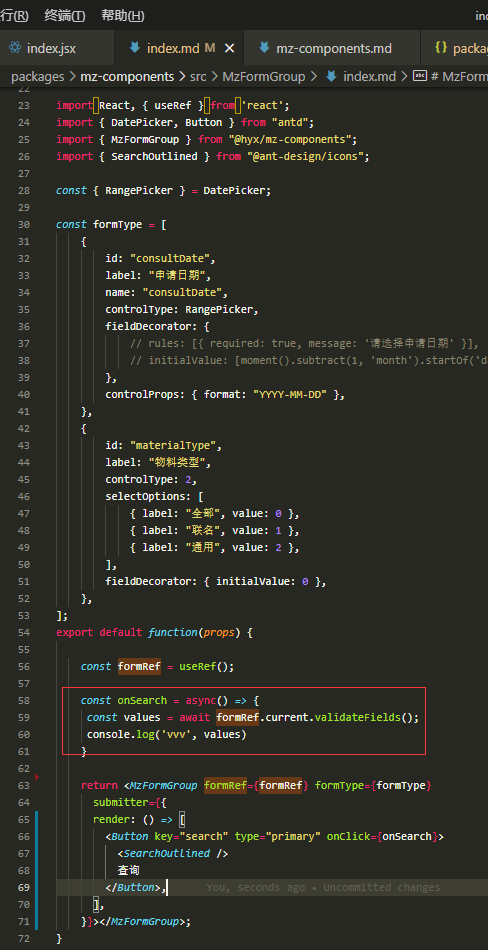Click the opening MzFormGroup tag on line 63

point(161,786)
